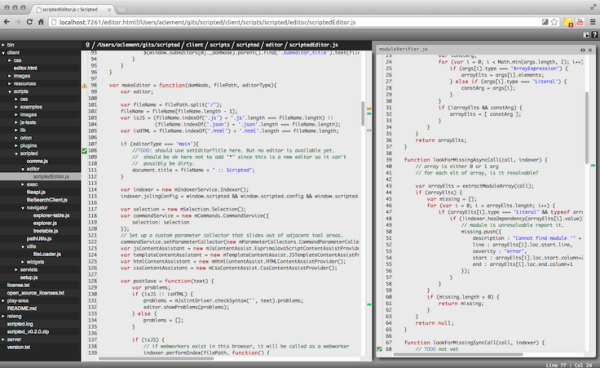Click the warning marker on line 98
The image size is (600, 368).
point(84,85)
